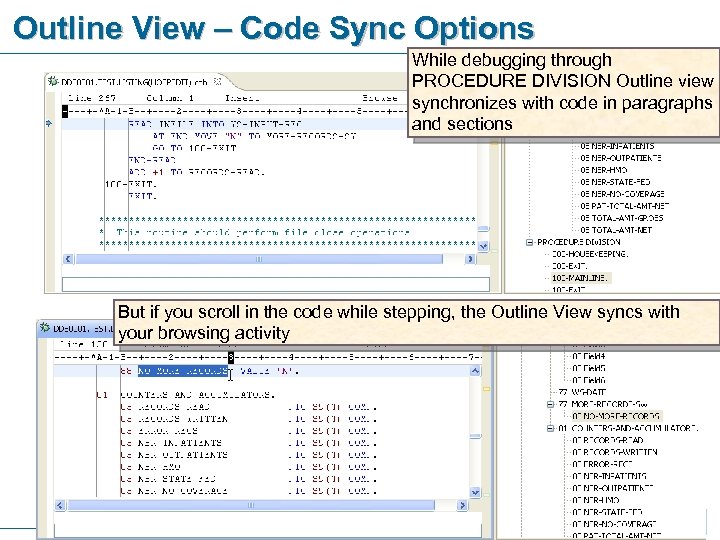Click down arrow of upper editor vertical scrollbar
The image size is (720, 540).
click(483, 247)
